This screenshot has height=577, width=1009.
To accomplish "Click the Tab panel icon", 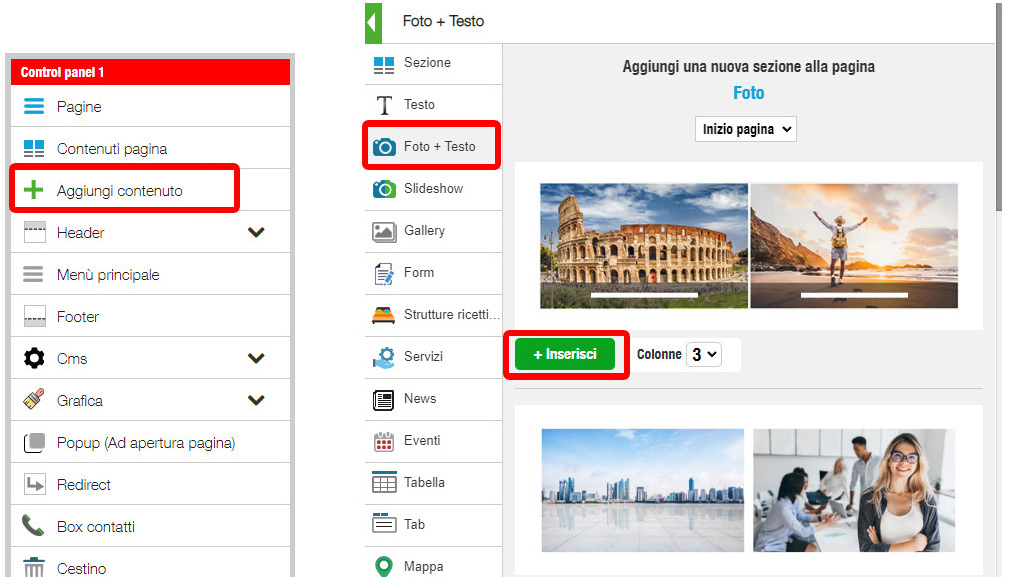I will click(384, 524).
